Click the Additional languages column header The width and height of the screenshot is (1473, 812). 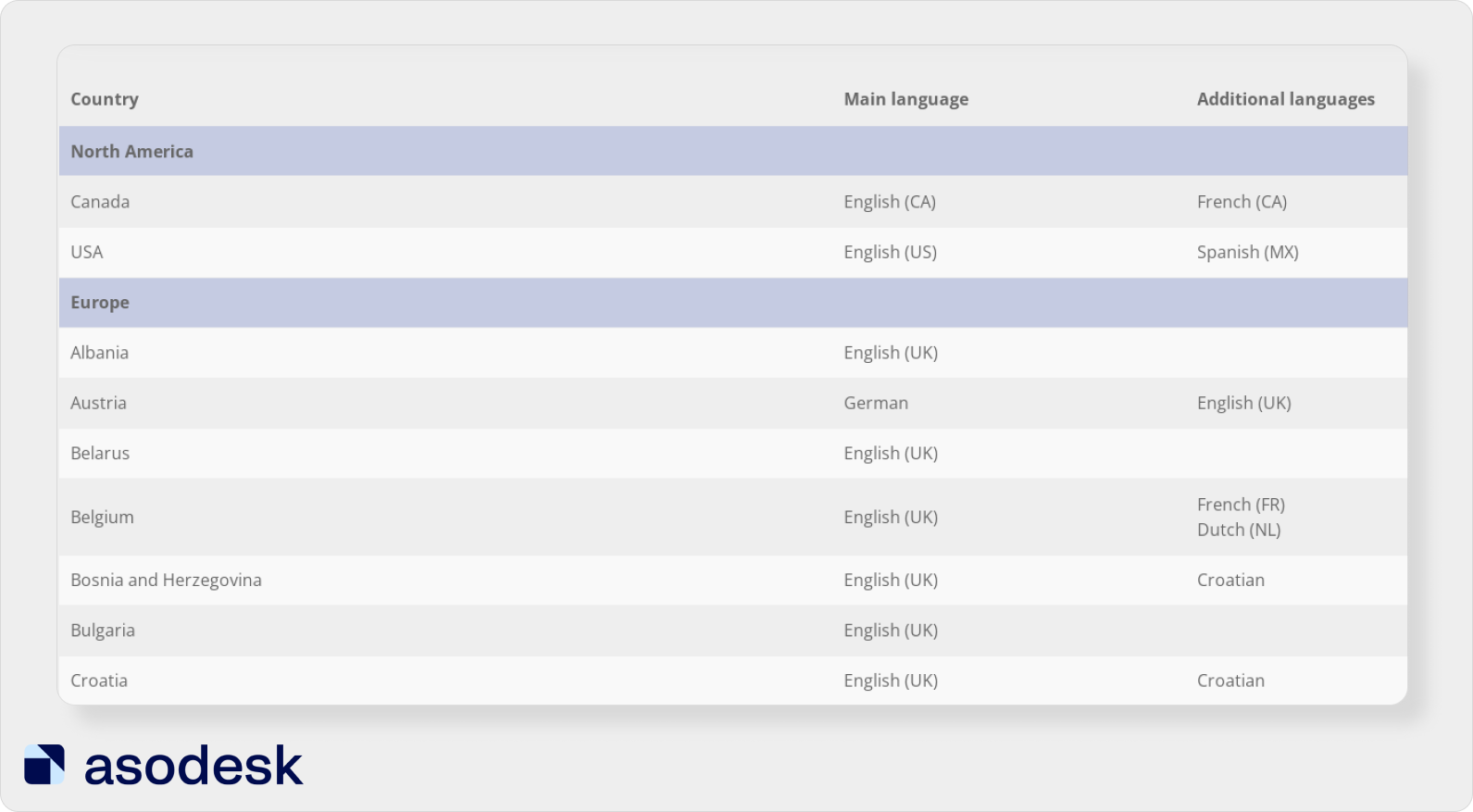(x=1285, y=99)
